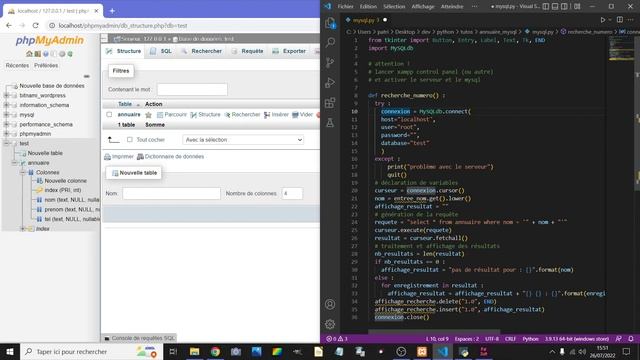
Task: Open the Affichage menu in VS Code
Action: (x=423, y=7)
